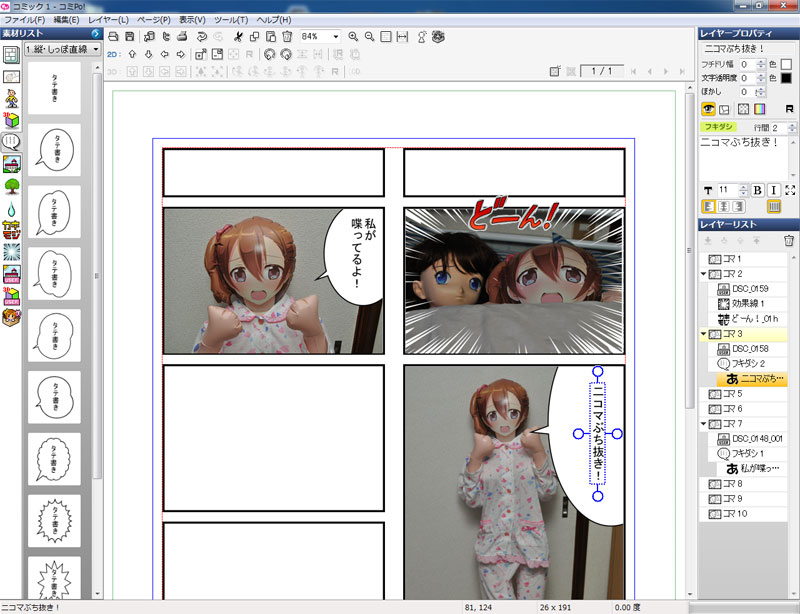Set text alignment to first option

[x=709, y=207]
